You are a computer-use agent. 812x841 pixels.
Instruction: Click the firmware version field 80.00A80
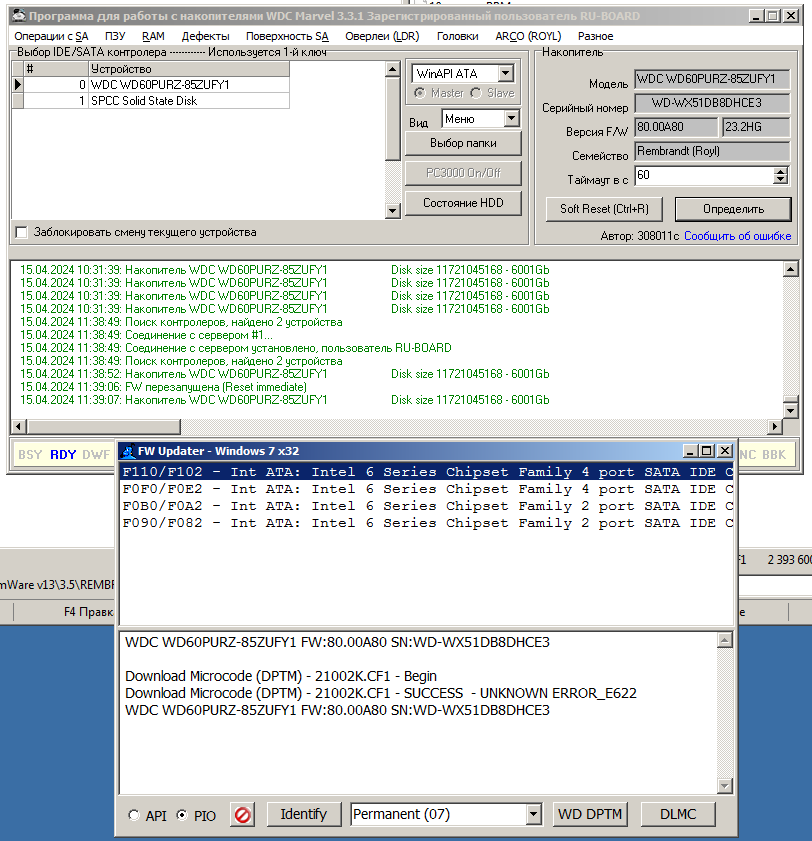(x=676, y=127)
